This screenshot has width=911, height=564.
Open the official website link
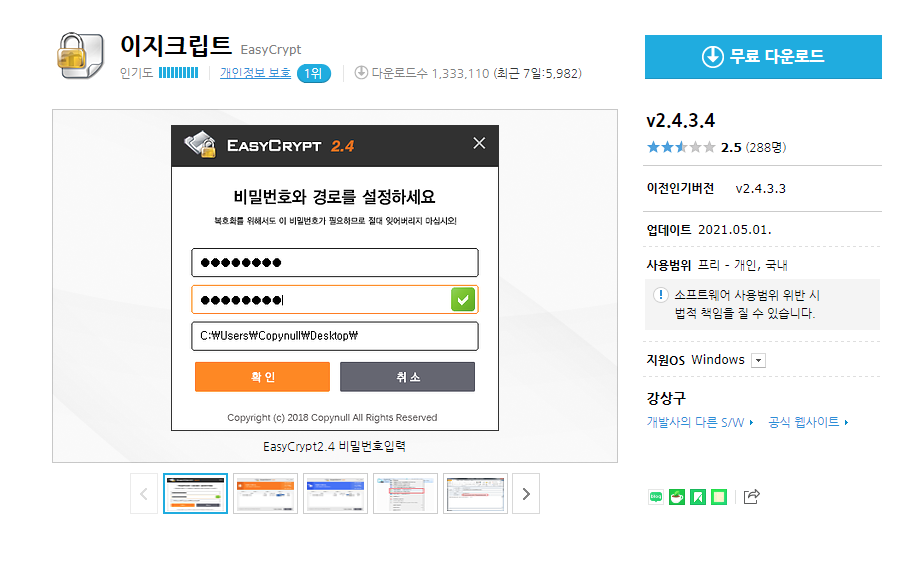point(808,422)
